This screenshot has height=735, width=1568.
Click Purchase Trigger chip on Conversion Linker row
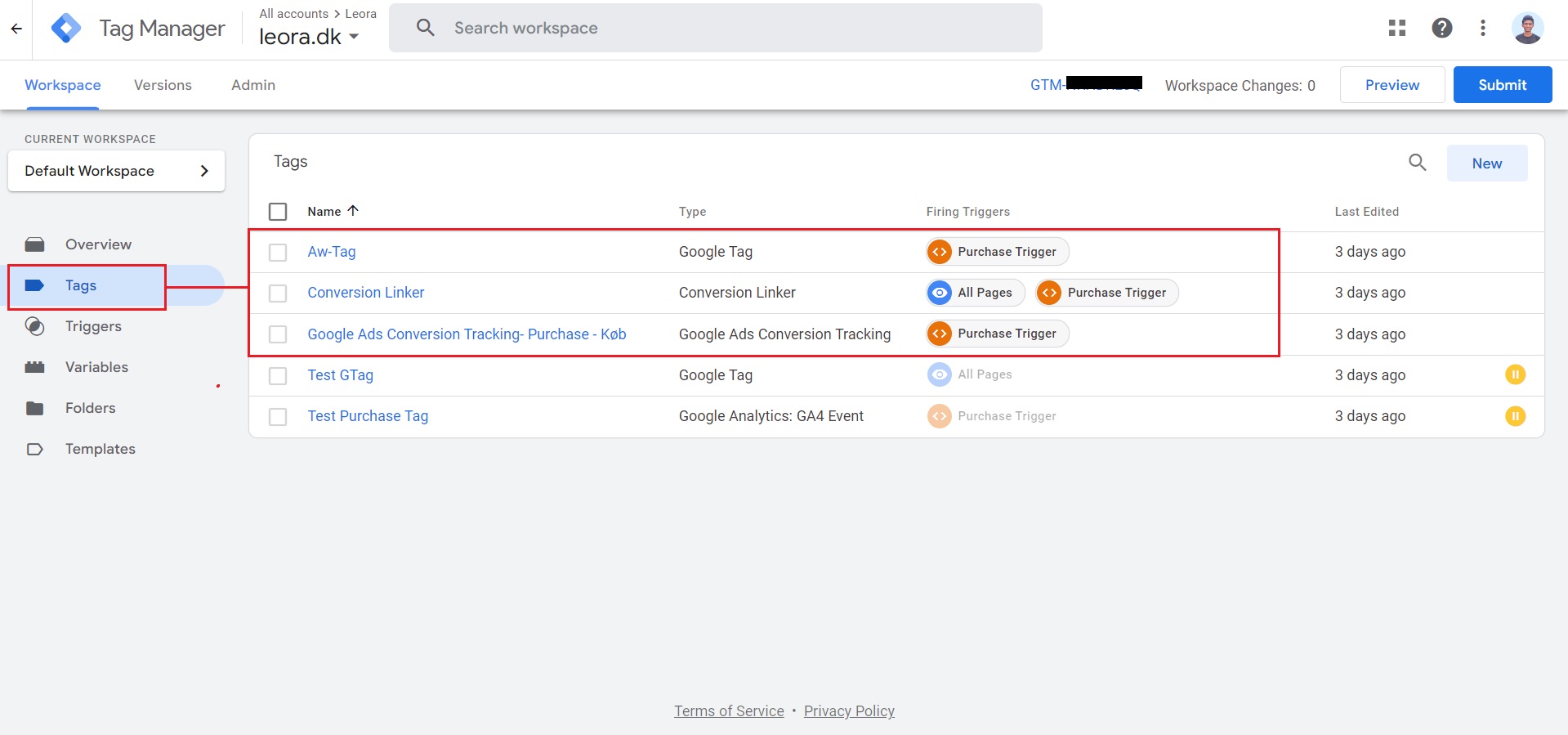1106,293
